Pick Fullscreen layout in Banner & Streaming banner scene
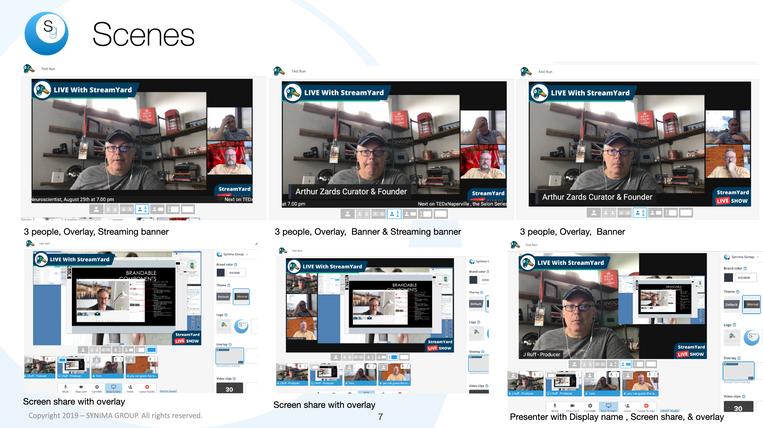The height and width of the screenshot is (428, 763). pos(441,214)
